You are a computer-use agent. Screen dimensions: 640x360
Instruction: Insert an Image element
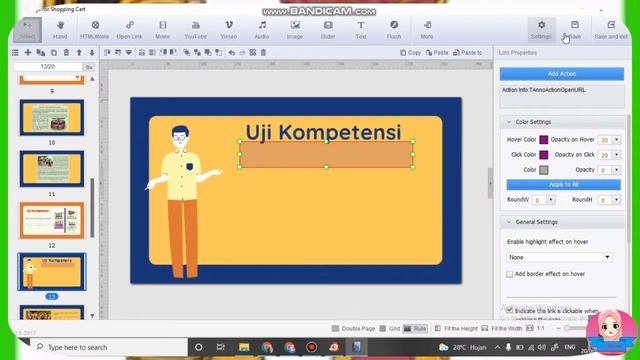(x=295, y=30)
